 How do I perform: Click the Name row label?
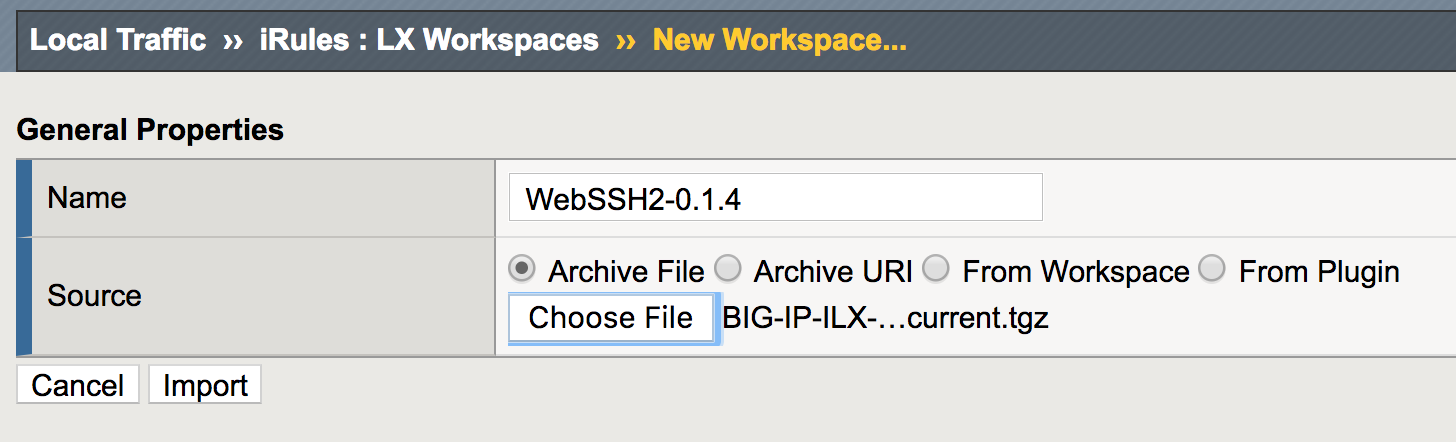(87, 197)
